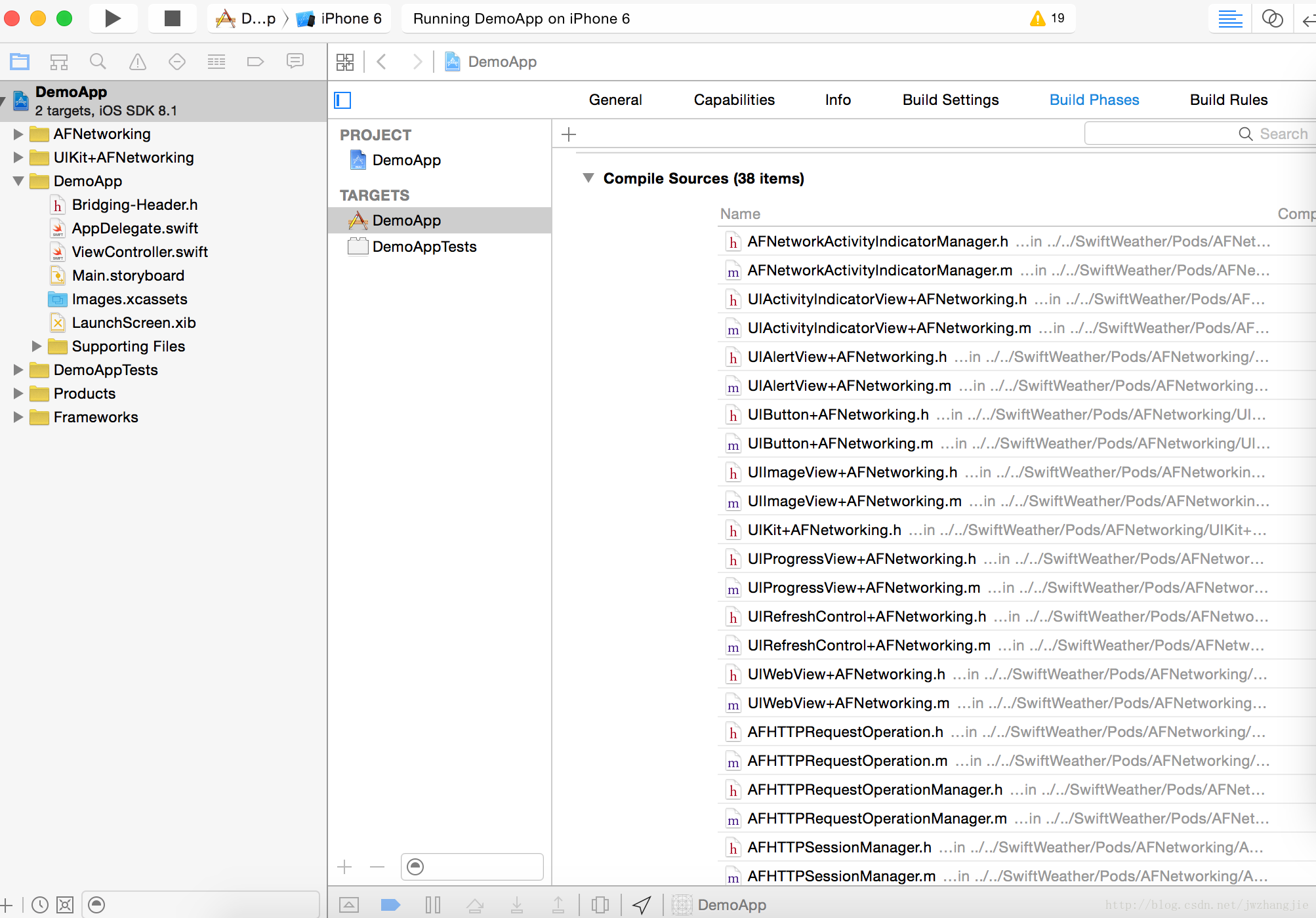Switch to the Build Settings tab
This screenshot has height=918, width=1316.
(951, 100)
